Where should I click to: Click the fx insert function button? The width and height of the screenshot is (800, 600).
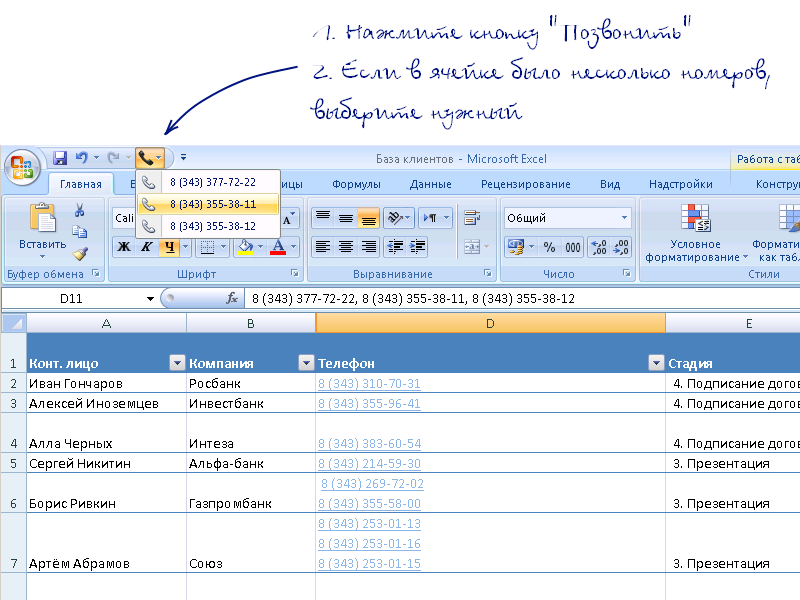(x=232, y=298)
